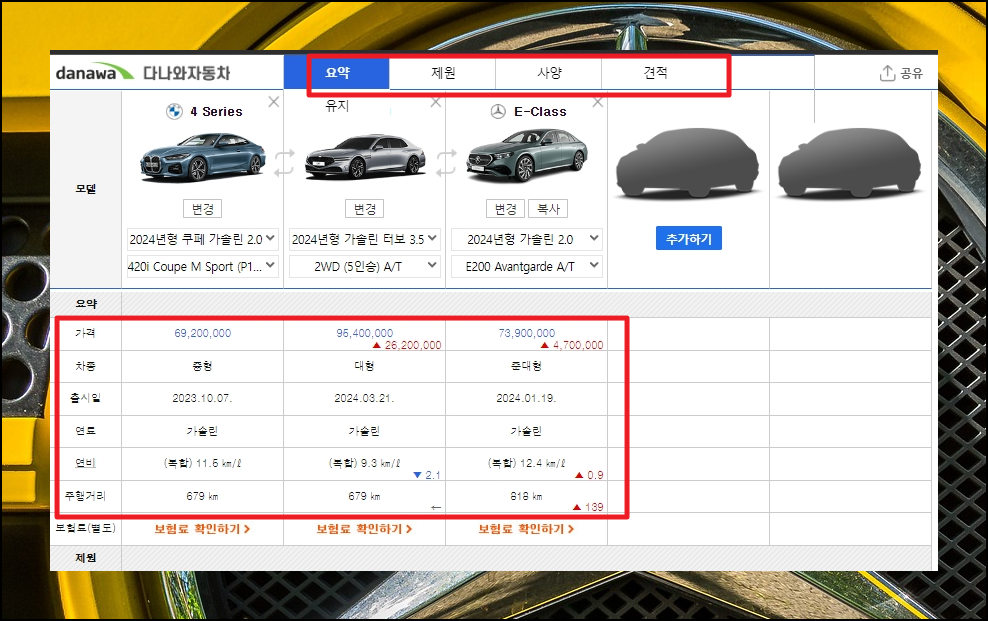Click the 준대형 class cell
Image resolution: width=988 pixels, height=621 pixels.
(x=527, y=366)
